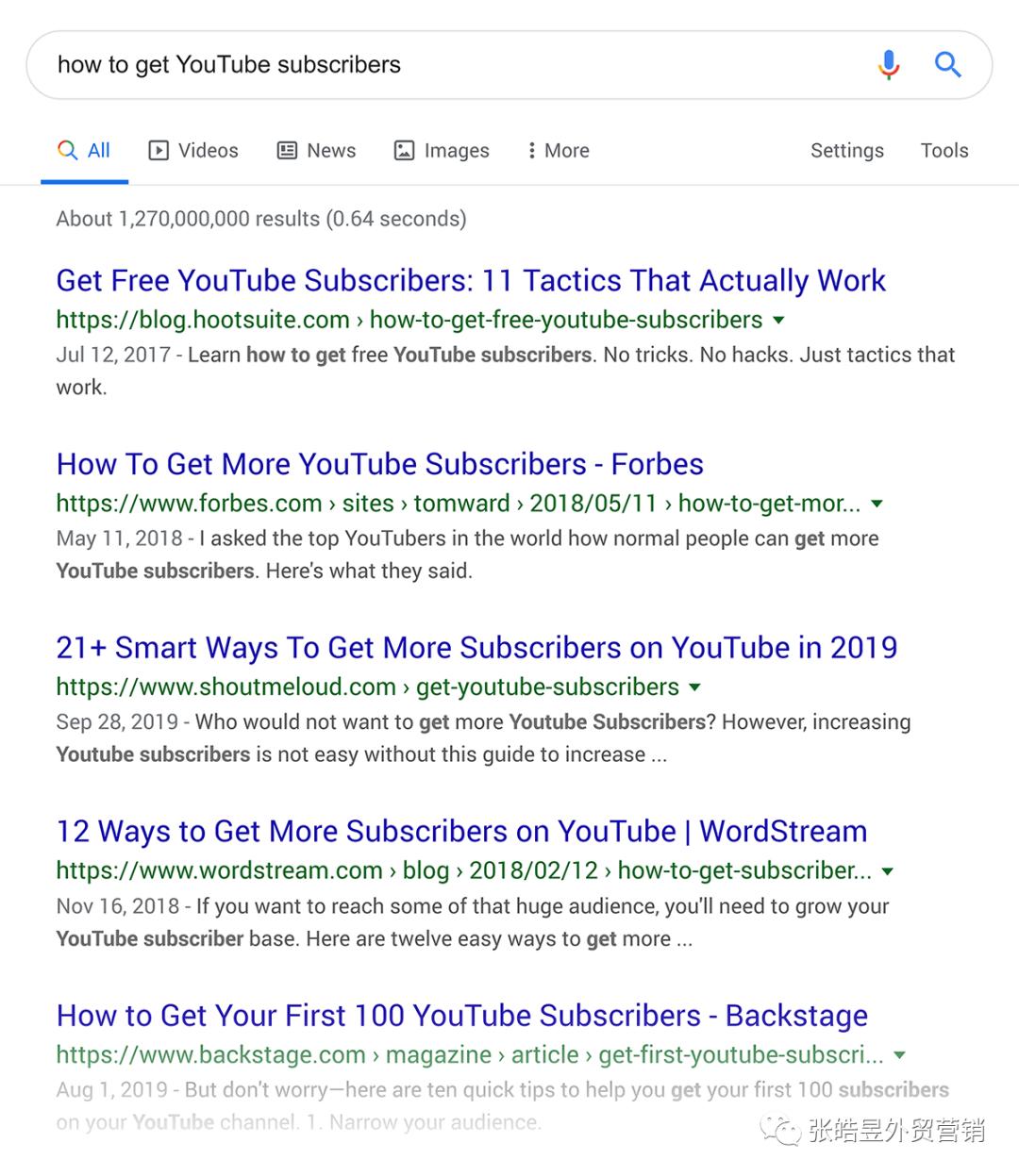
Task: Click the newspaper icon beside News
Action: click(286, 150)
